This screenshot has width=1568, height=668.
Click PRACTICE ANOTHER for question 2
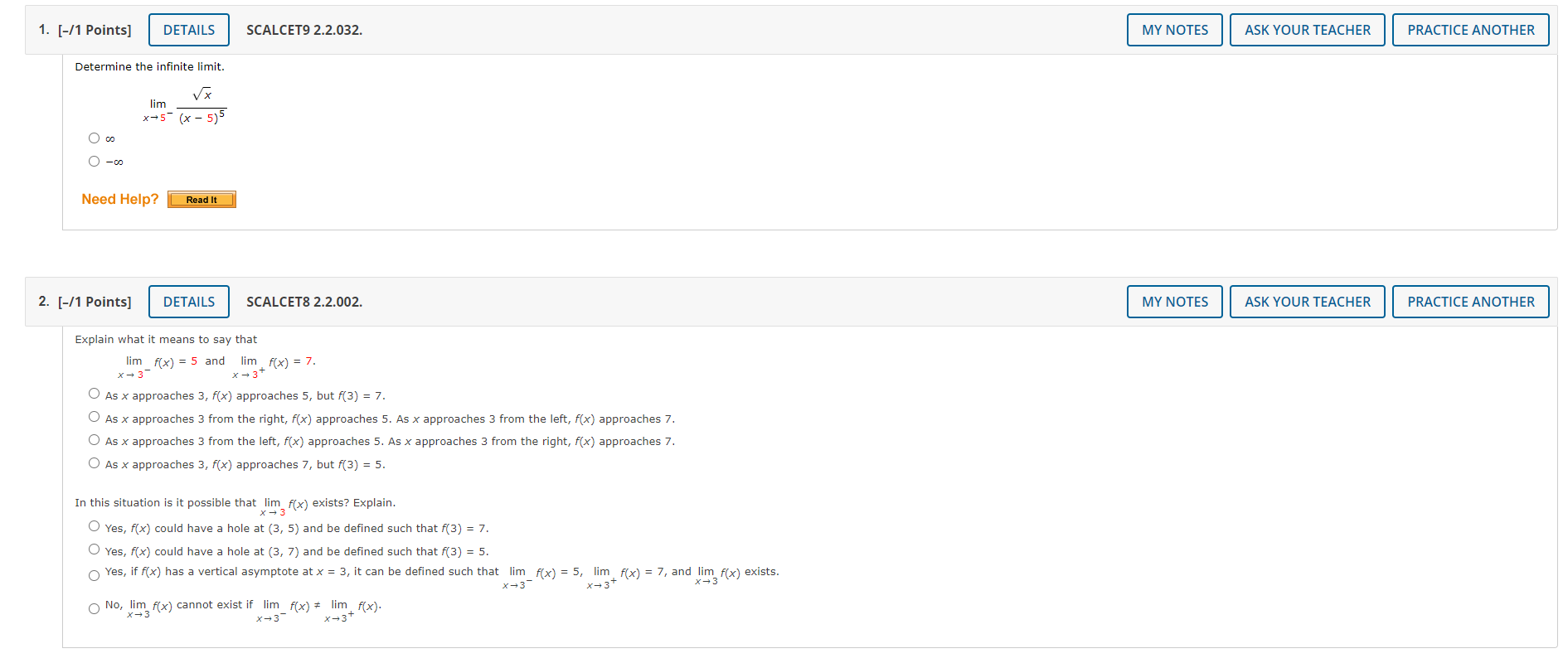(1470, 302)
